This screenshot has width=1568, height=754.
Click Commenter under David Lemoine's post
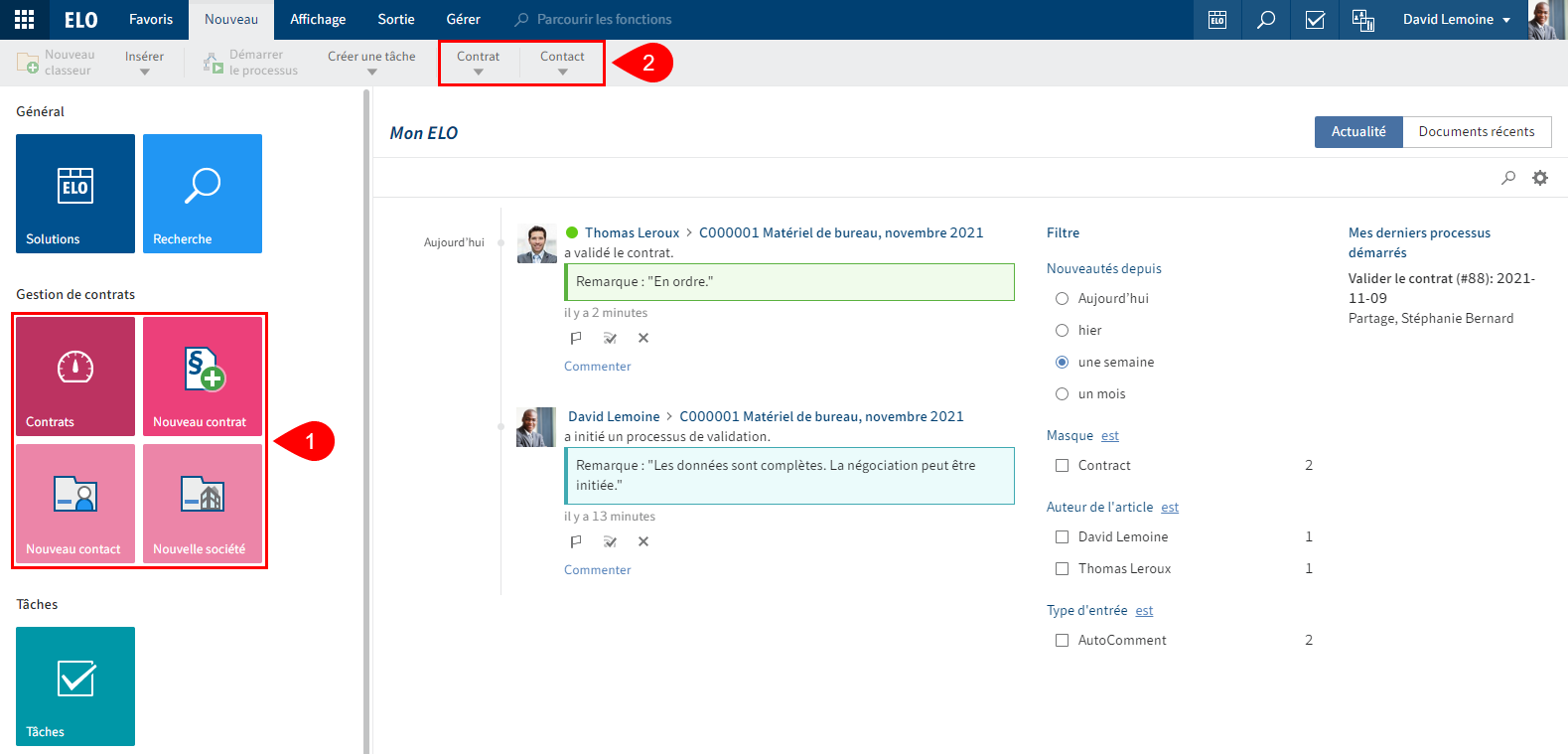pos(598,570)
